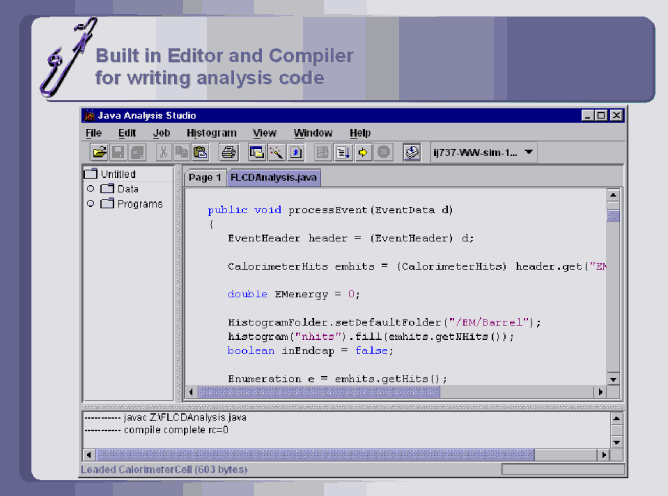The image size is (668, 496).
Task: Click the yellow arrow toolbar icon
Action: pos(364,153)
